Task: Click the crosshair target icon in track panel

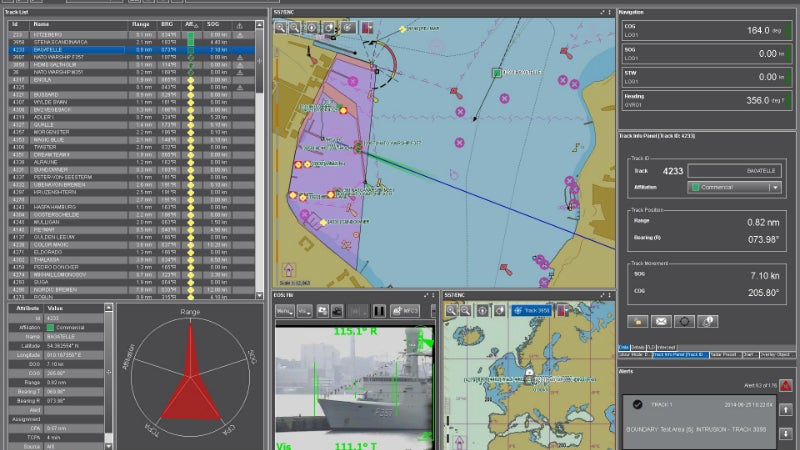Action: point(684,321)
